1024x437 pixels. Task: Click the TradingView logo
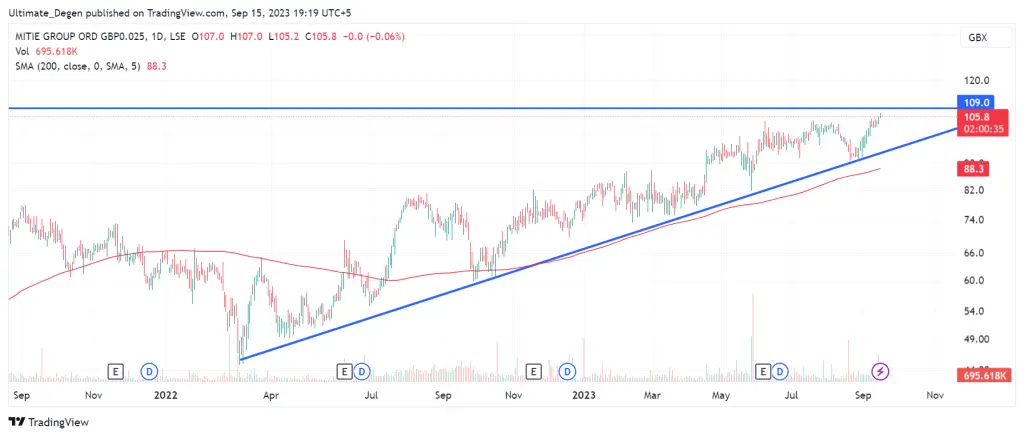49,421
